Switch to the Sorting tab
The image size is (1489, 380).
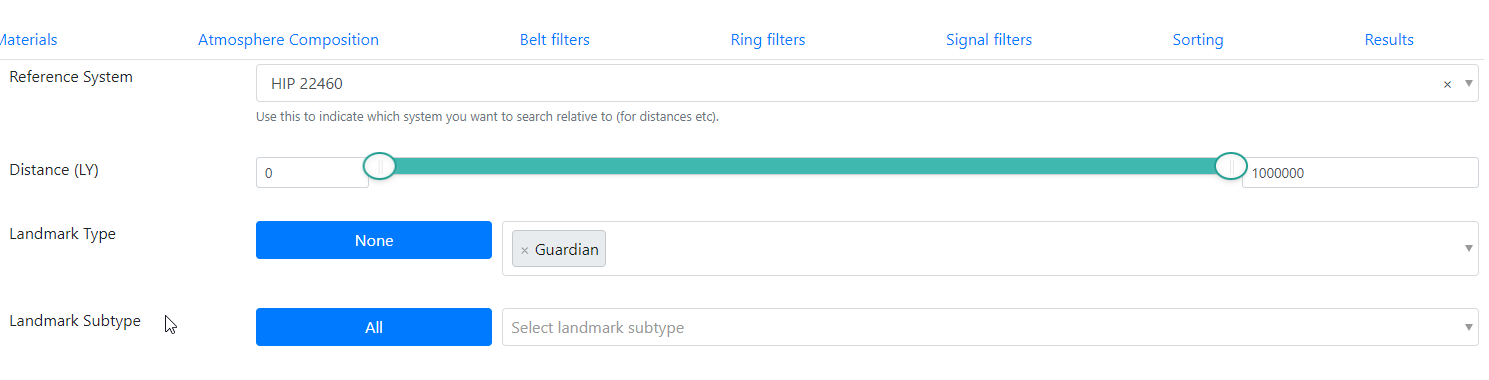pyautogui.click(x=1198, y=40)
